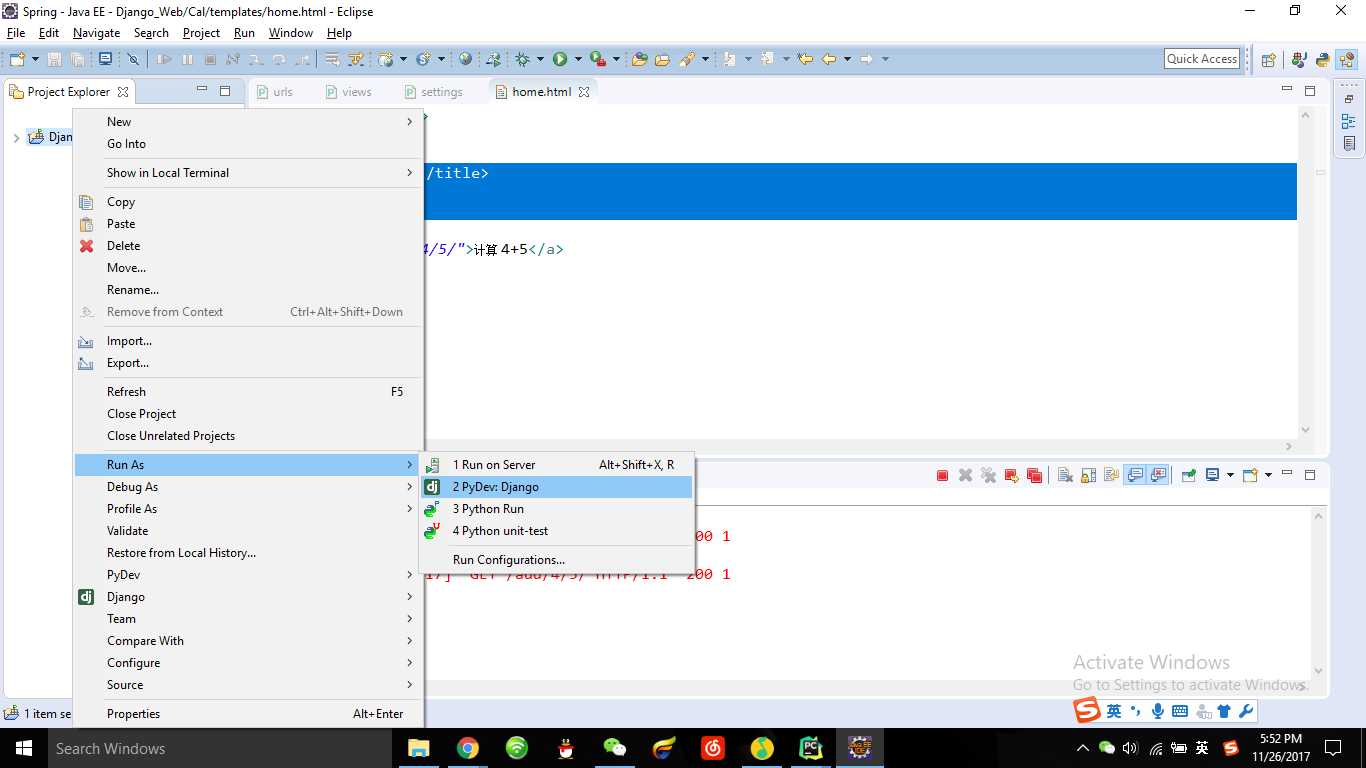Expand the New submenu in context menu

tap(249, 122)
